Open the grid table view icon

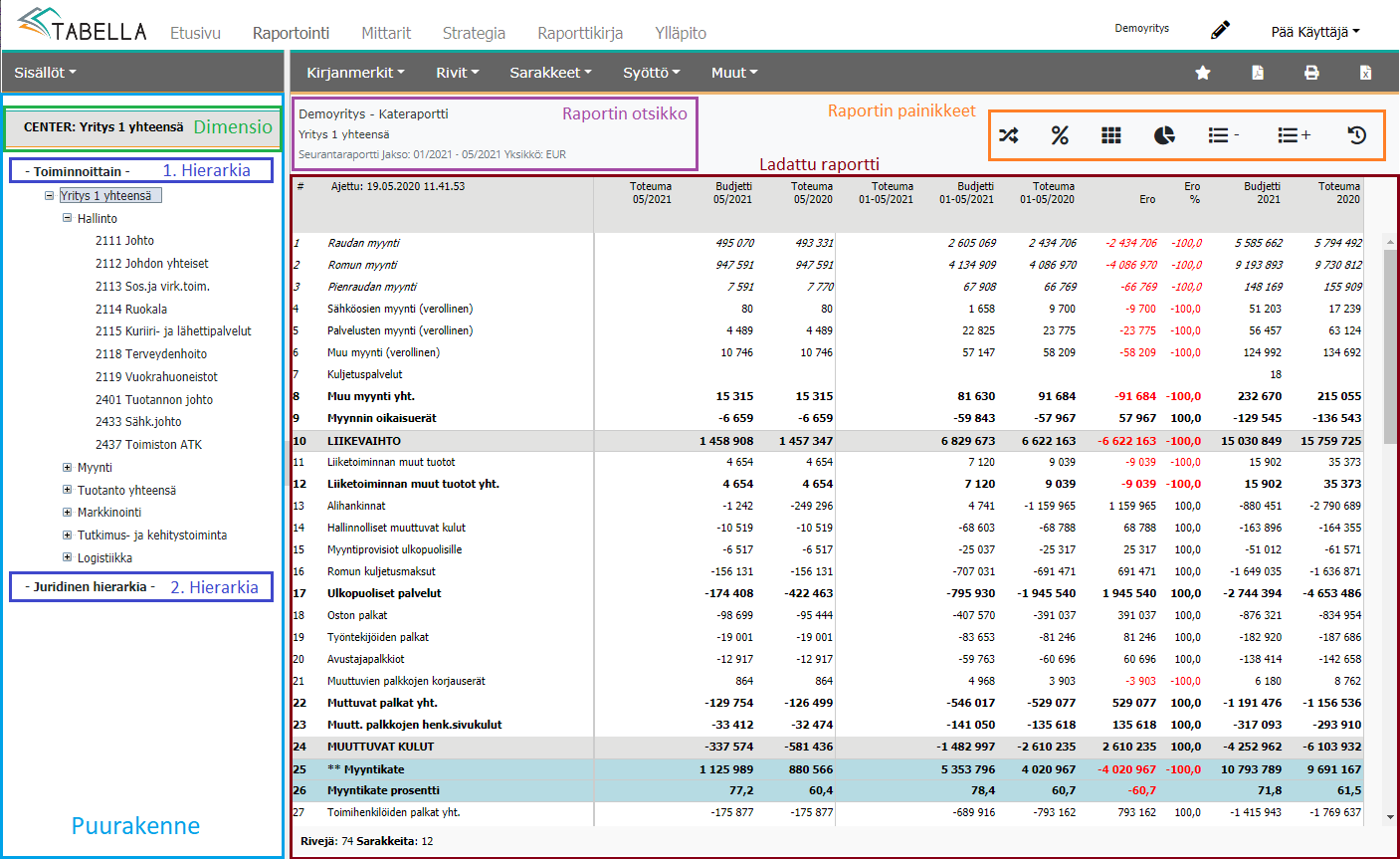pyautogui.click(x=1111, y=135)
